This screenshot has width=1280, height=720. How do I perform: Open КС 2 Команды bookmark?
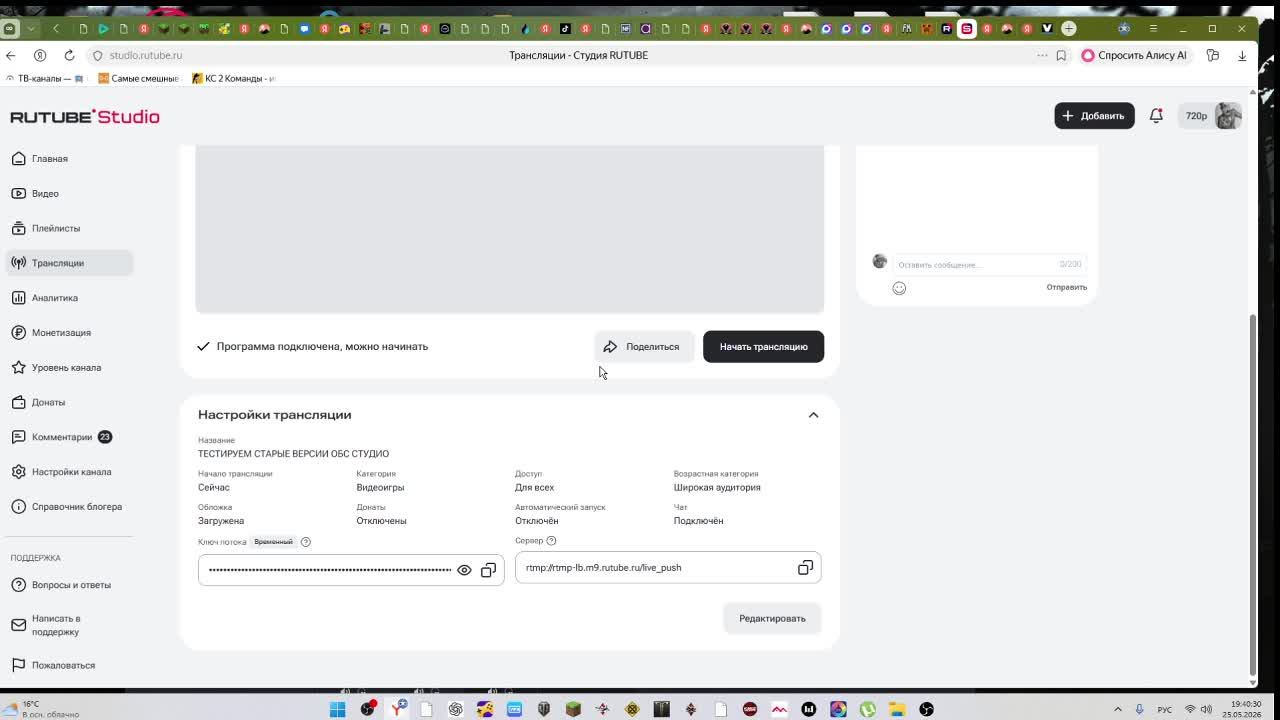coord(233,78)
